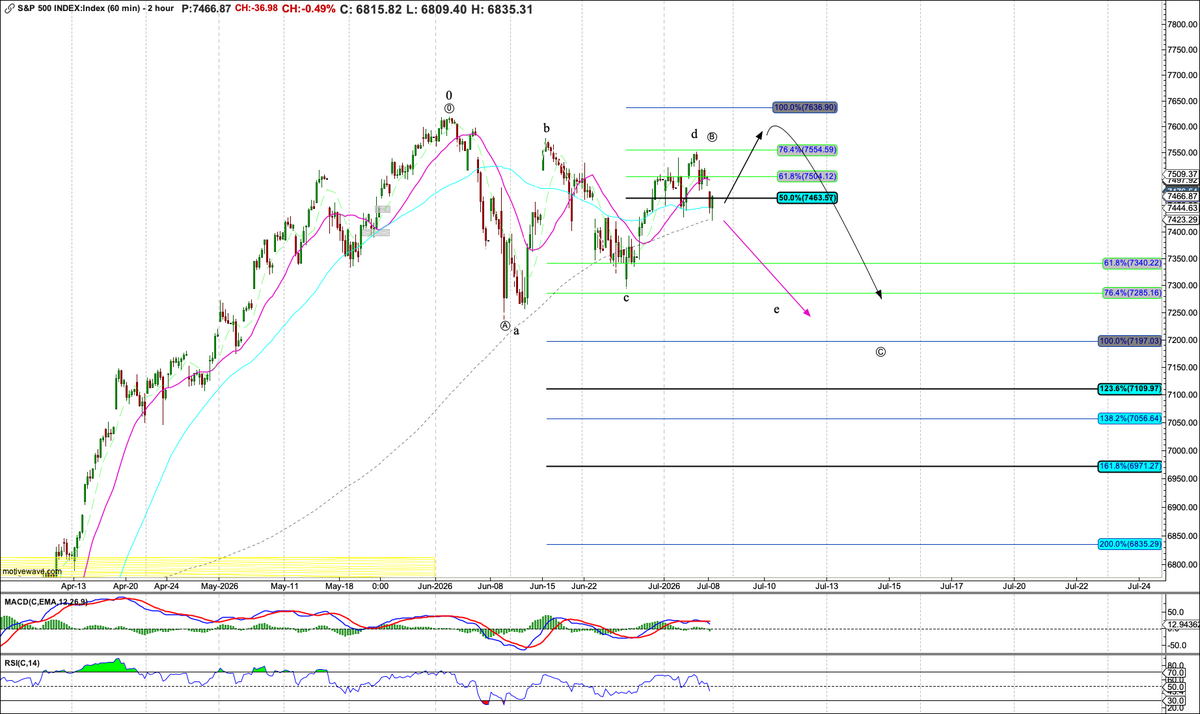This screenshot has height=714, width=1200.
Task: Click the wave label d on the chart
Action: point(694,133)
